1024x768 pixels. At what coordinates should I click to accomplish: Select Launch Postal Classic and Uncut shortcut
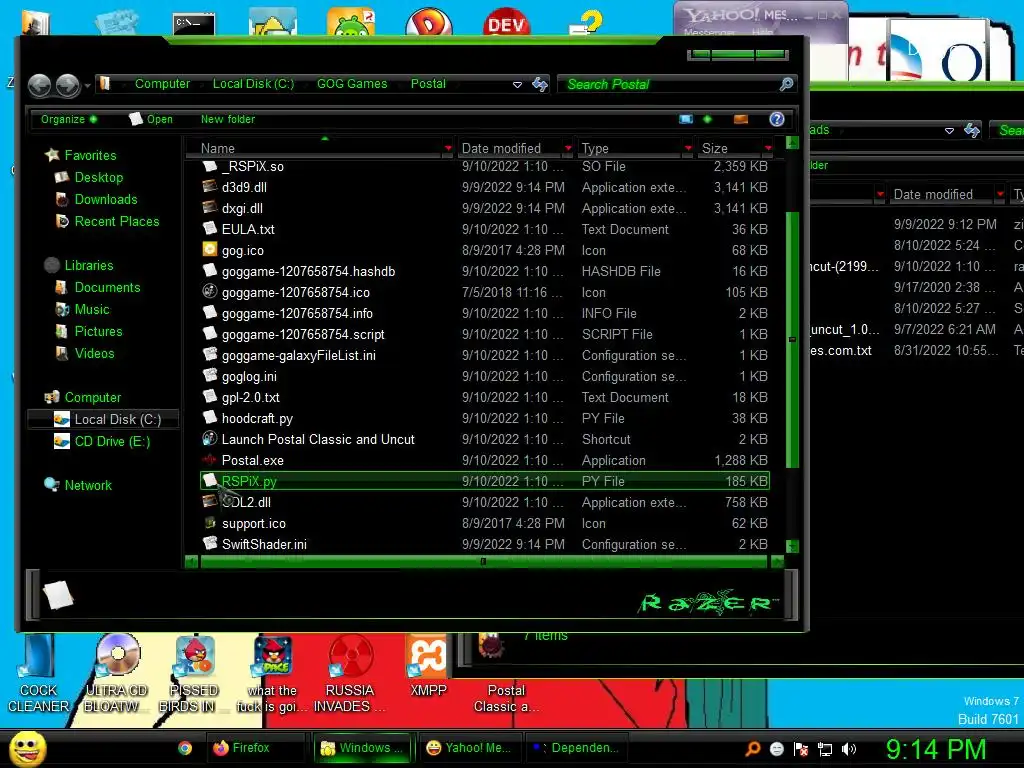click(318, 439)
